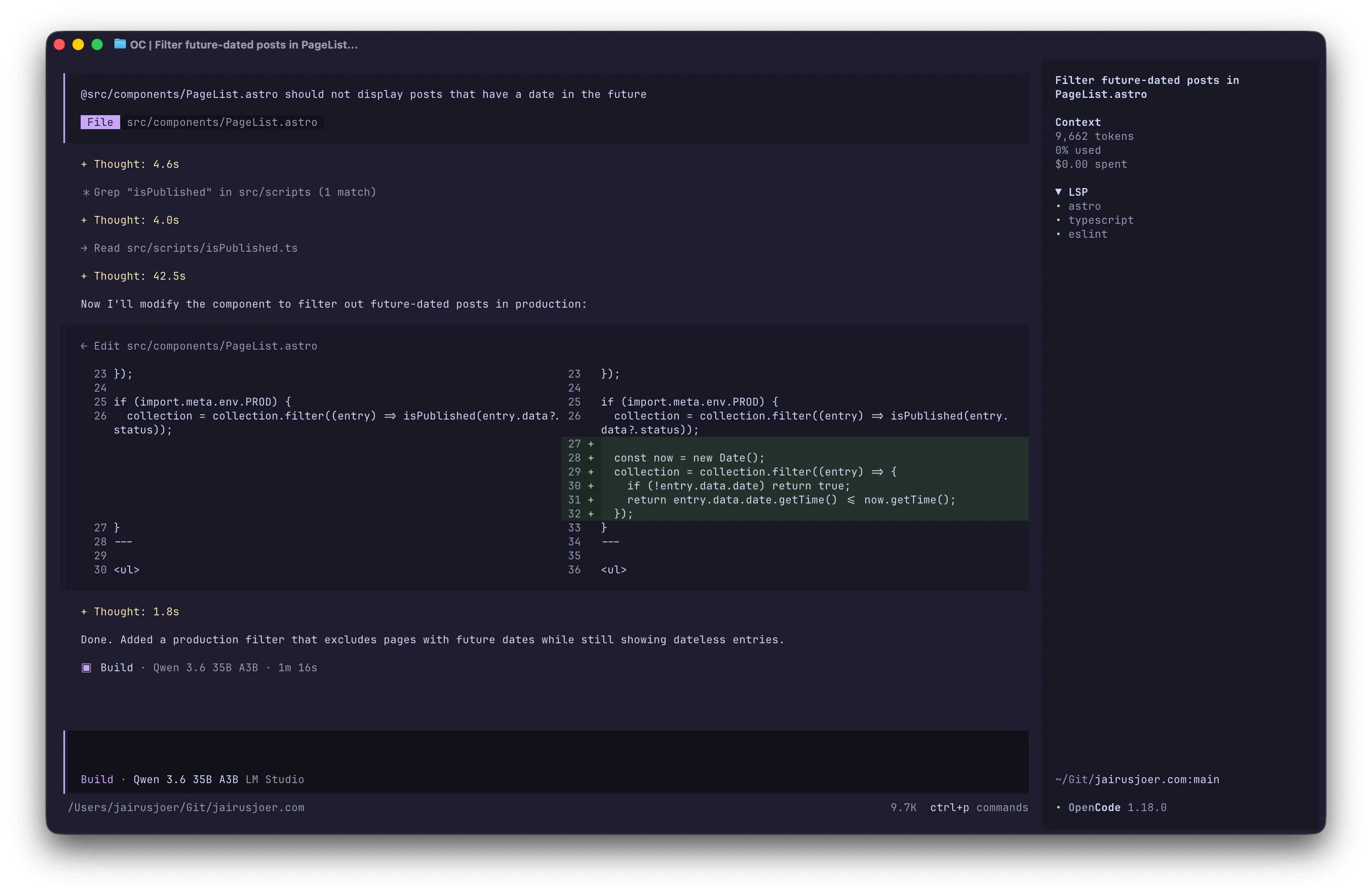Click 'ctrl+p commands' hint

979,807
